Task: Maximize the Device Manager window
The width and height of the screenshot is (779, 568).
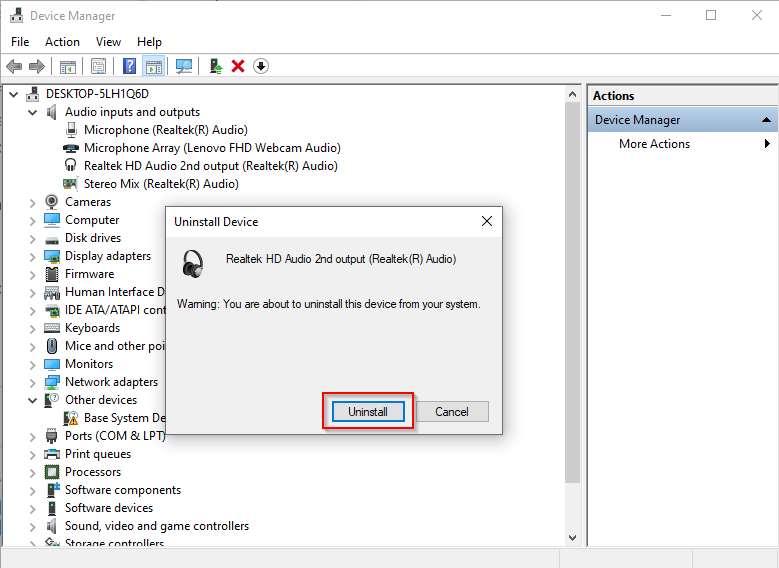Action: tap(711, 15)
